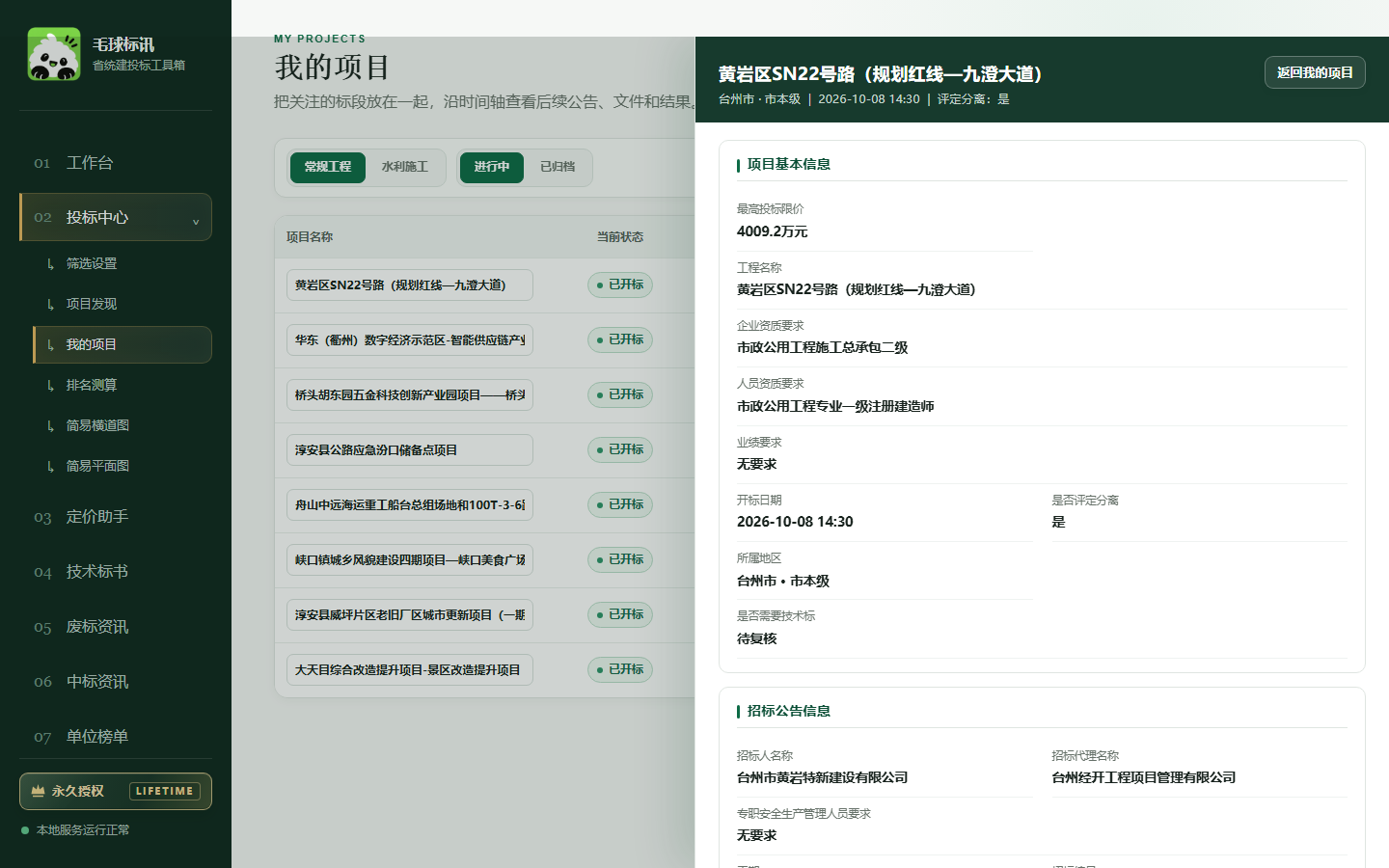Open 定价助手 in sidebar
The height and width of the screenshot is (868, 1389).
(x=116, y=517)
